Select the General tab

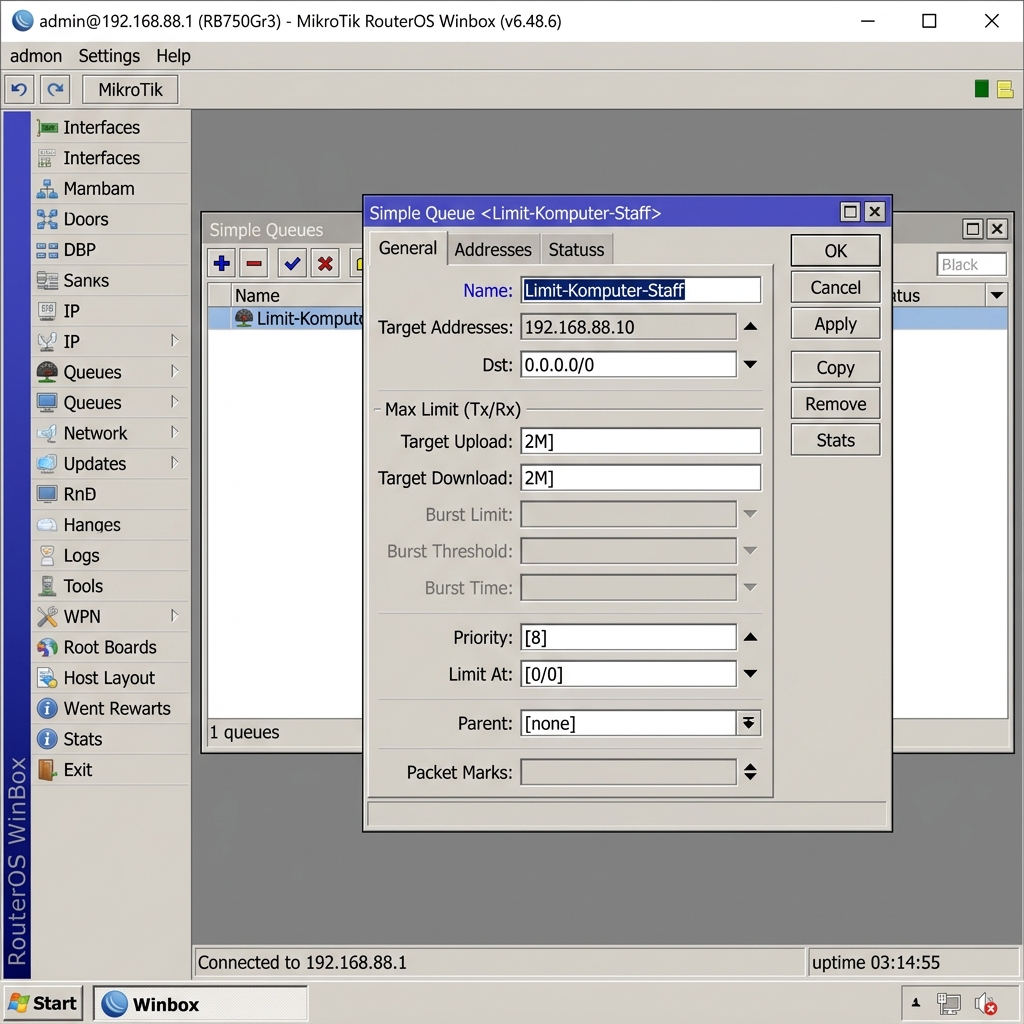tap(408, 248)
